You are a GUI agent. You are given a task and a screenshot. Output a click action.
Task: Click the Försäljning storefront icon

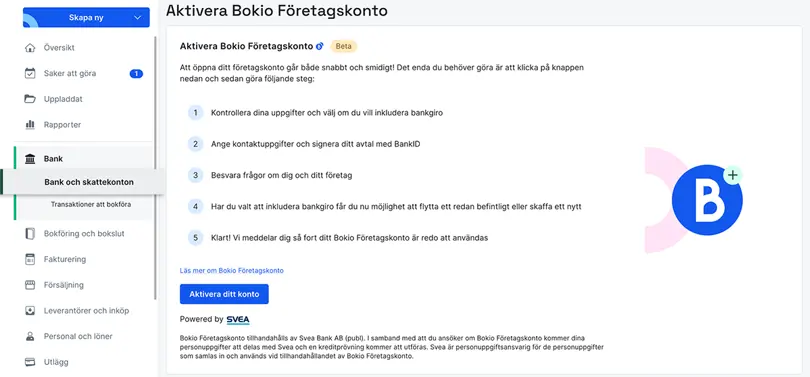point(30,285)
